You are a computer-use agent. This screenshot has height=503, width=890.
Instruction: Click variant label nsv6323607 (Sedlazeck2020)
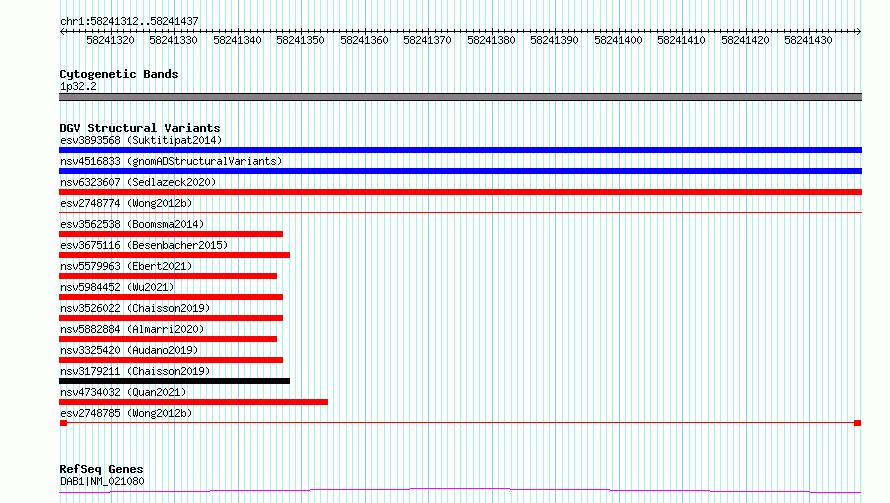[x=138, y=182]
